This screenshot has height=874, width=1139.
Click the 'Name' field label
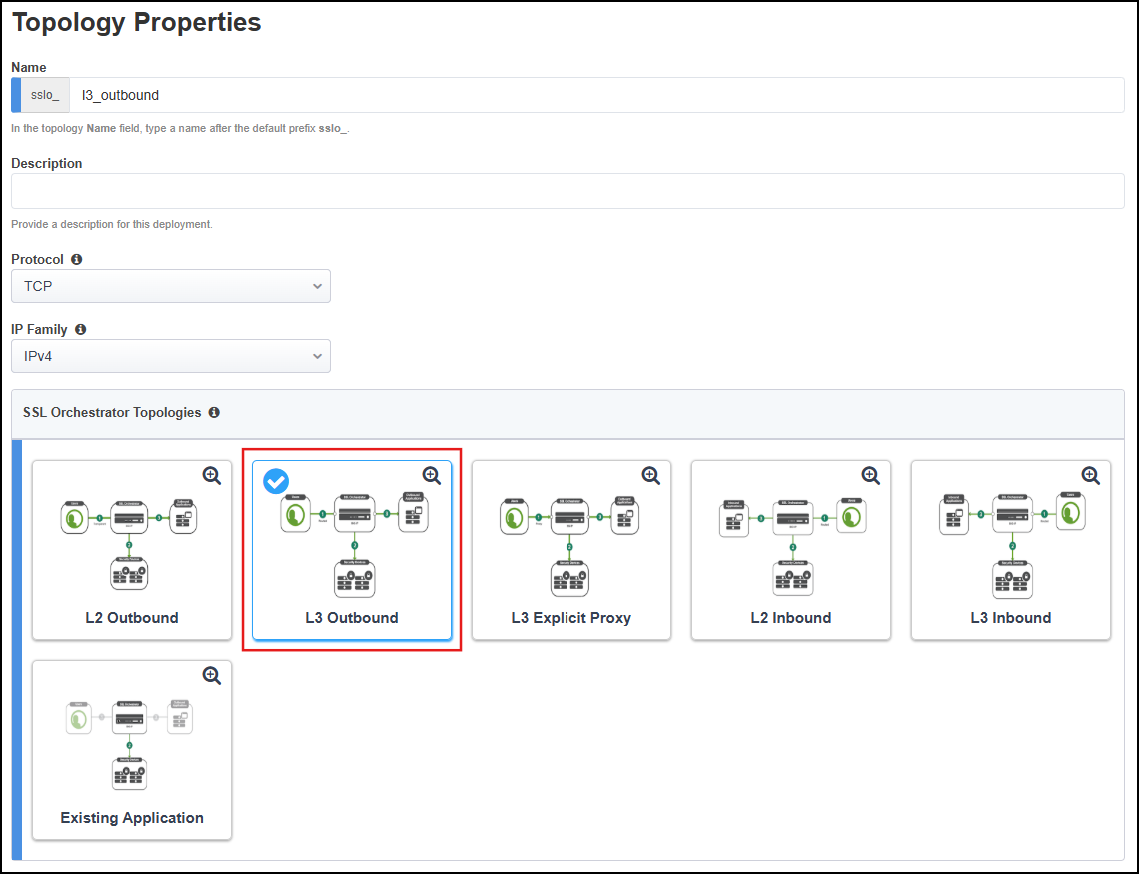tap(29, 68)
